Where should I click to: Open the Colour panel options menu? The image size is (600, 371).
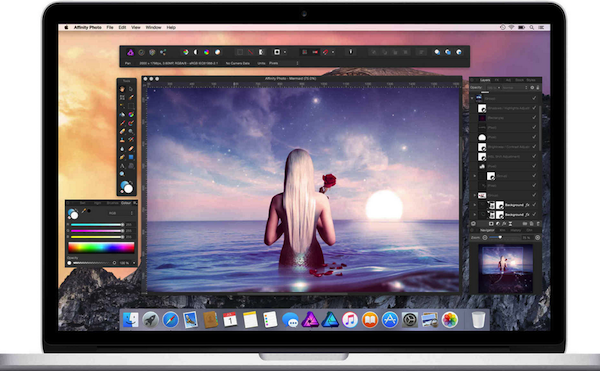(134, 203)
